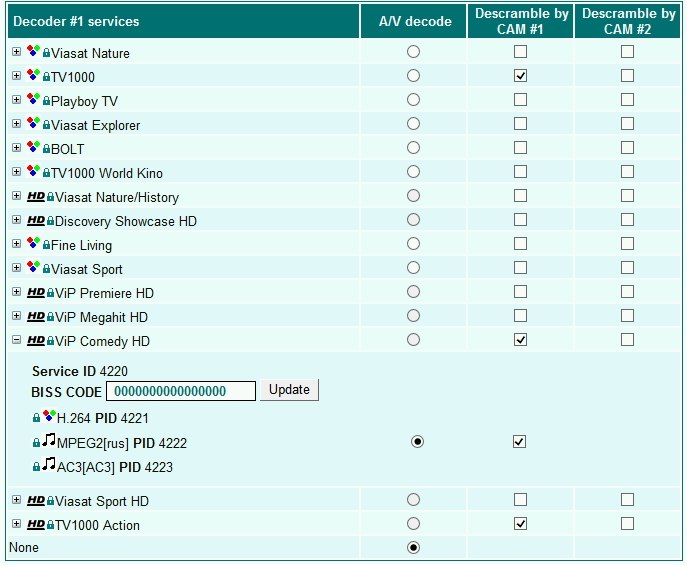Select A/V decode for TV1000 World Kino
The width and height of the screenshot is (687, 565).
[413, 172]
